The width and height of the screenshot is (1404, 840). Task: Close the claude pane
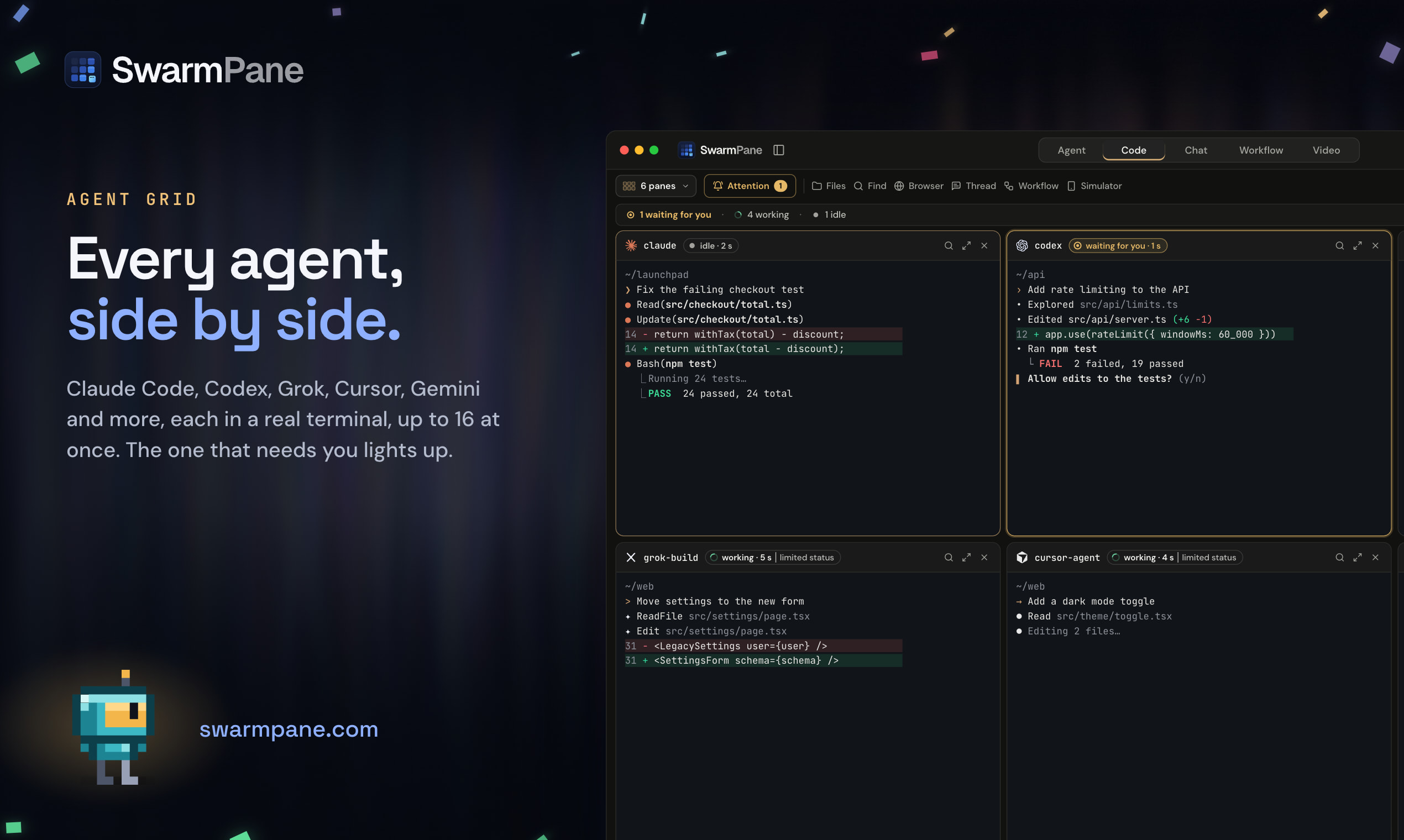[x=984, y=246]
